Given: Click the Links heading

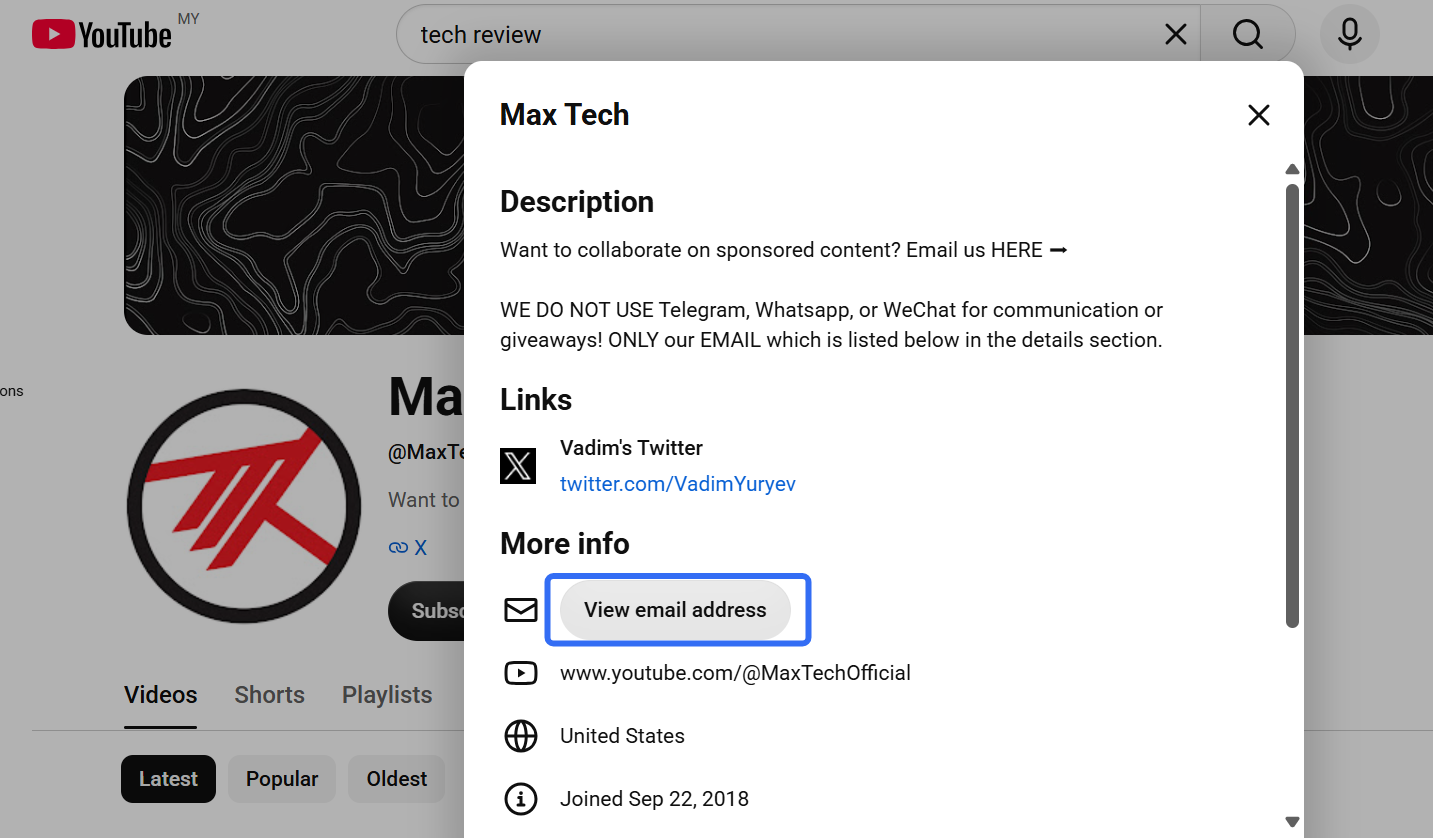Looking at the screenshot, I should [536, 400].
